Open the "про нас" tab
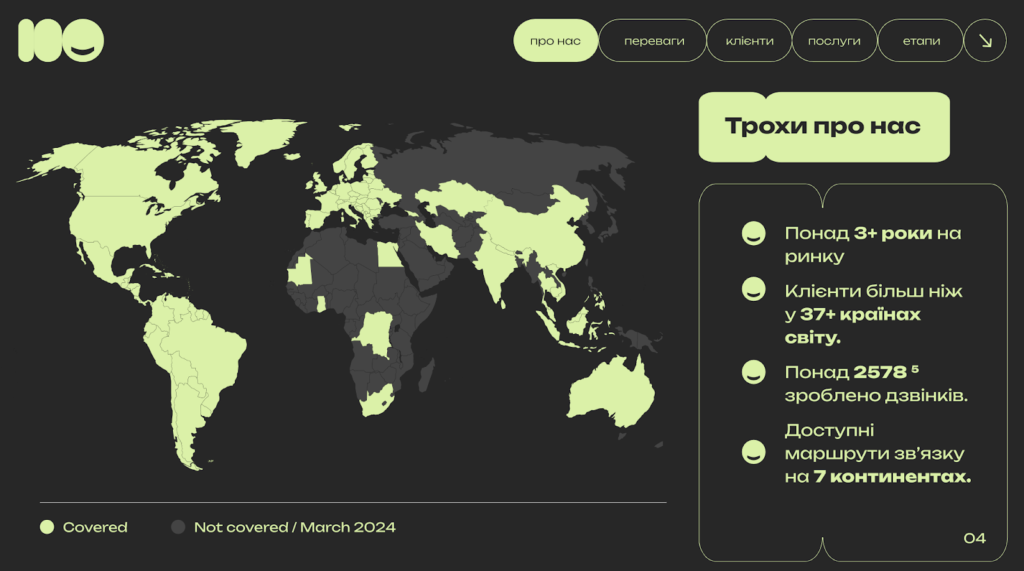 pos(556,41)
